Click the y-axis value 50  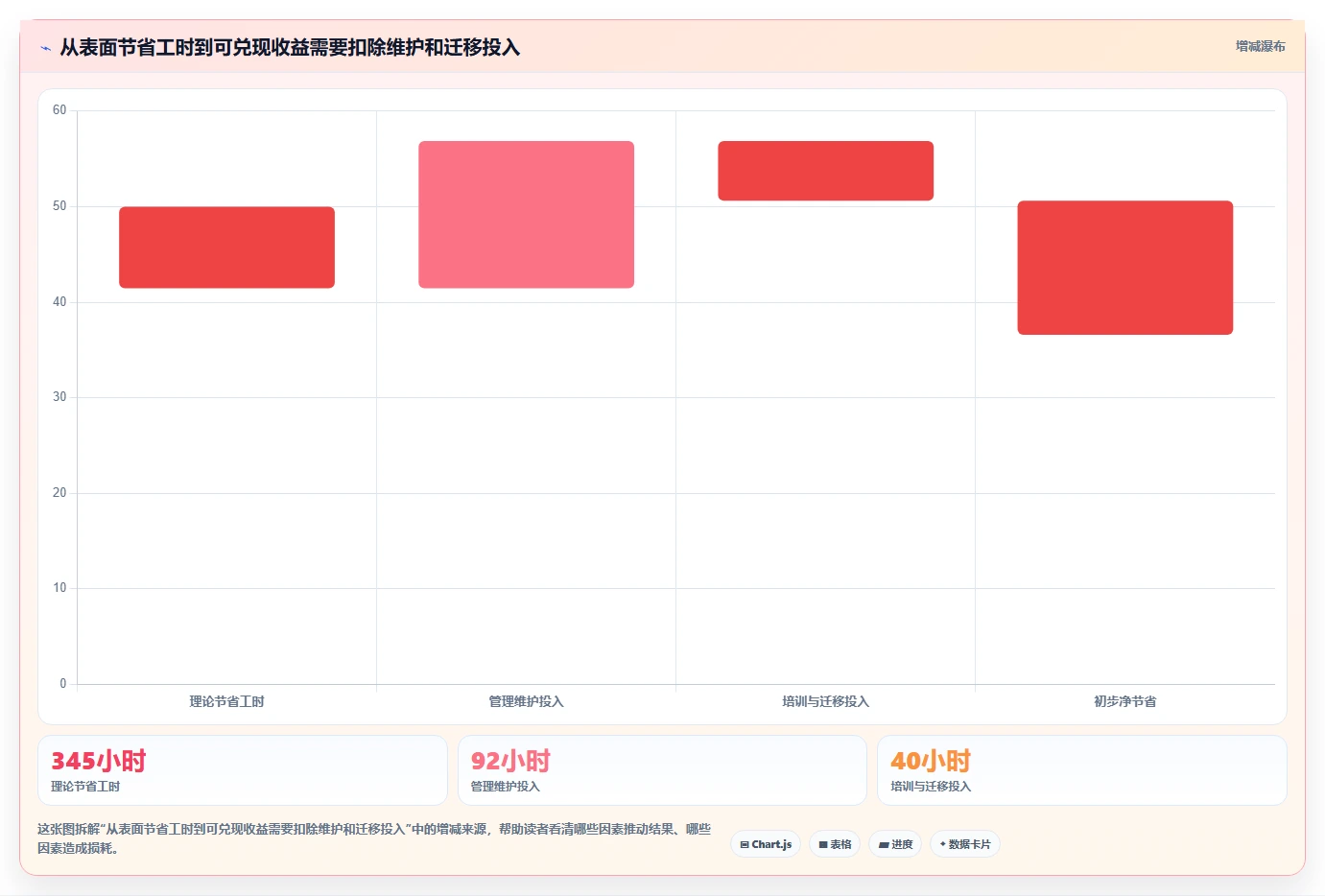point(59,206)
